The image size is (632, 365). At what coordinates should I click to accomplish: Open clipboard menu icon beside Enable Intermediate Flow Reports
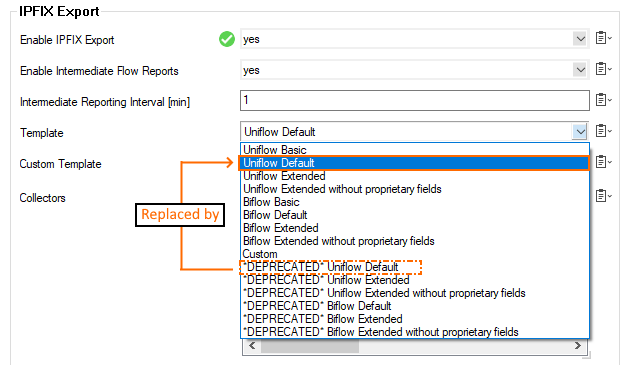[603, 69]
